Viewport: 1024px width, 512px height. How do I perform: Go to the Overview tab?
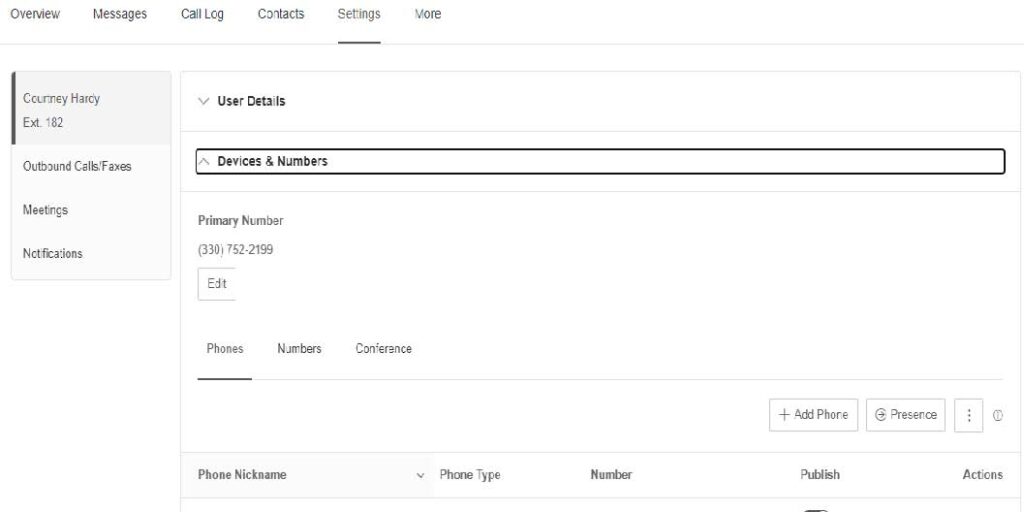tap(35, 14)
